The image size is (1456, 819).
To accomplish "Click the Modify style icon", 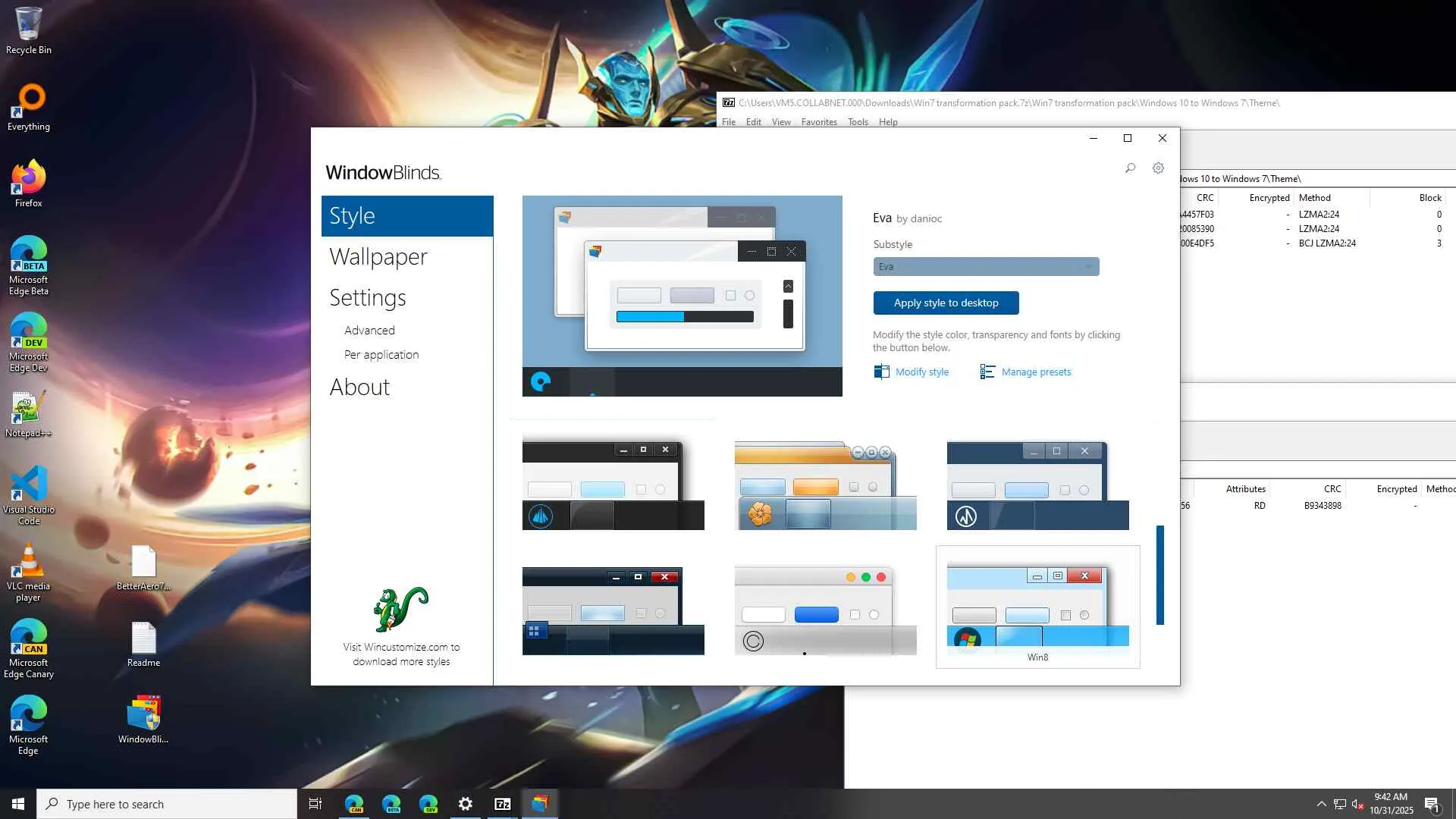I will coord(881,372).
